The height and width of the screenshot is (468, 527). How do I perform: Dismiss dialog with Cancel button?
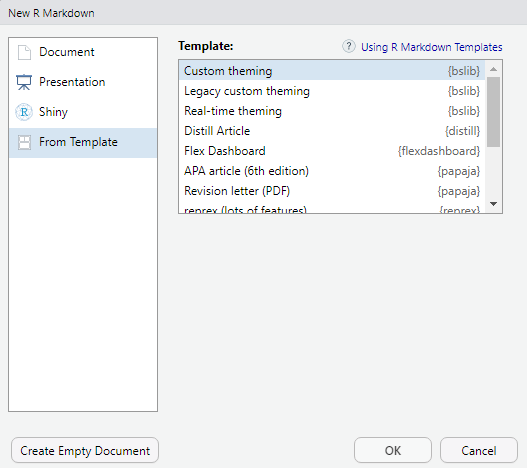pos(479,451)
